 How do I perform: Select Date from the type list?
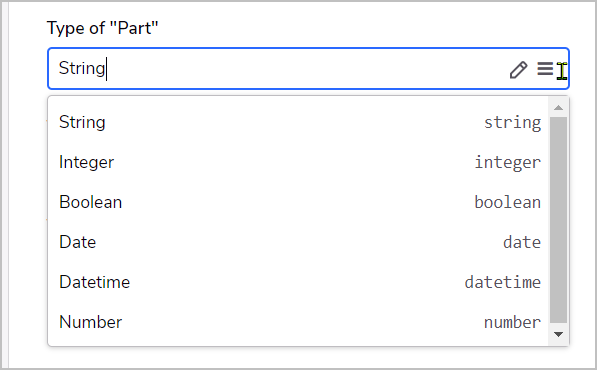[x=298, y=242]
